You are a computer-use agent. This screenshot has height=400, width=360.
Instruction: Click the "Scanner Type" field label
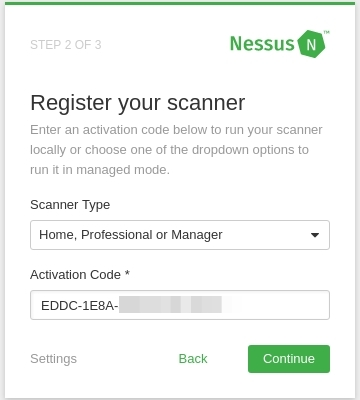(x=70, y=204)
